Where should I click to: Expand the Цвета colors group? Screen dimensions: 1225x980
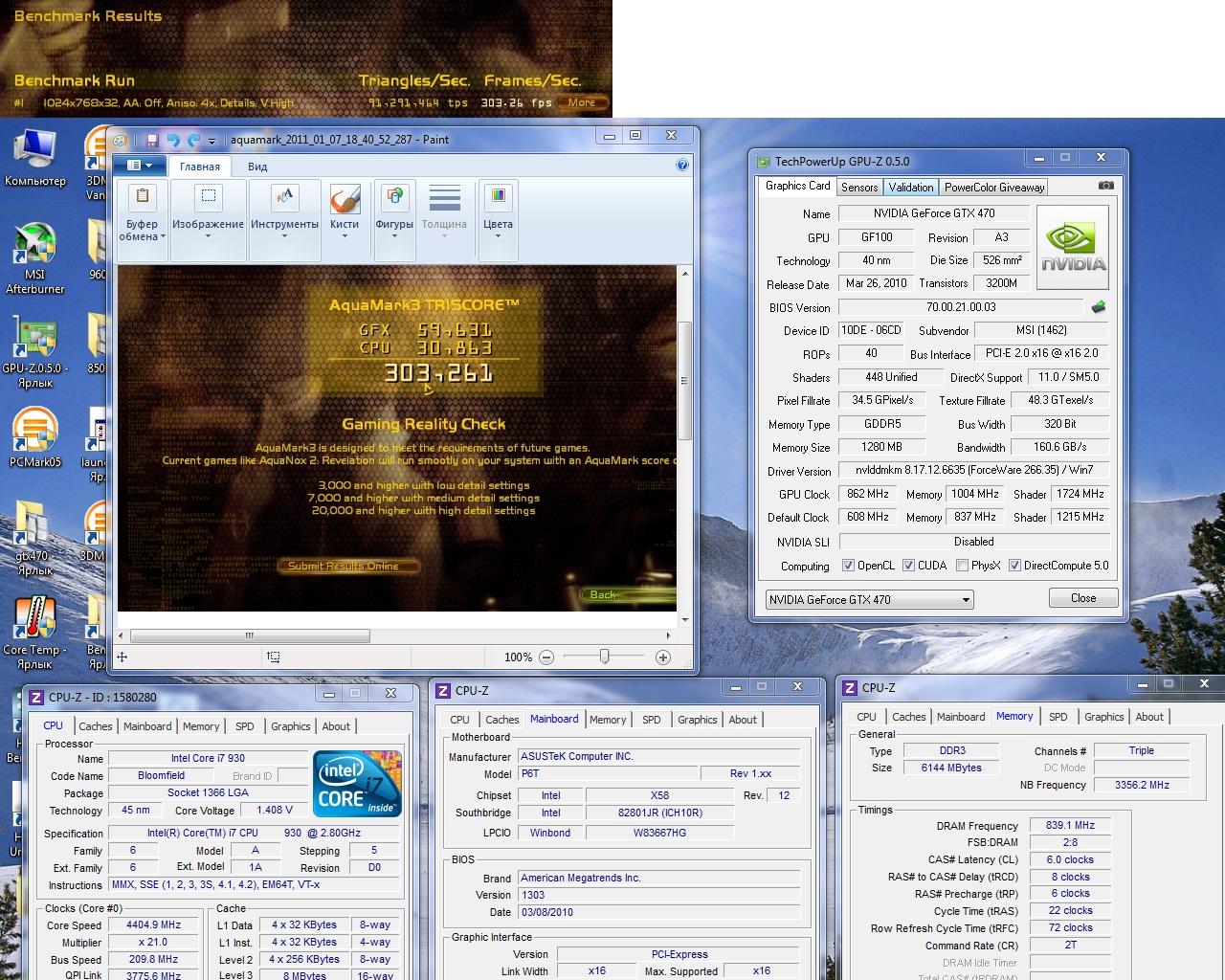point(498,220)
